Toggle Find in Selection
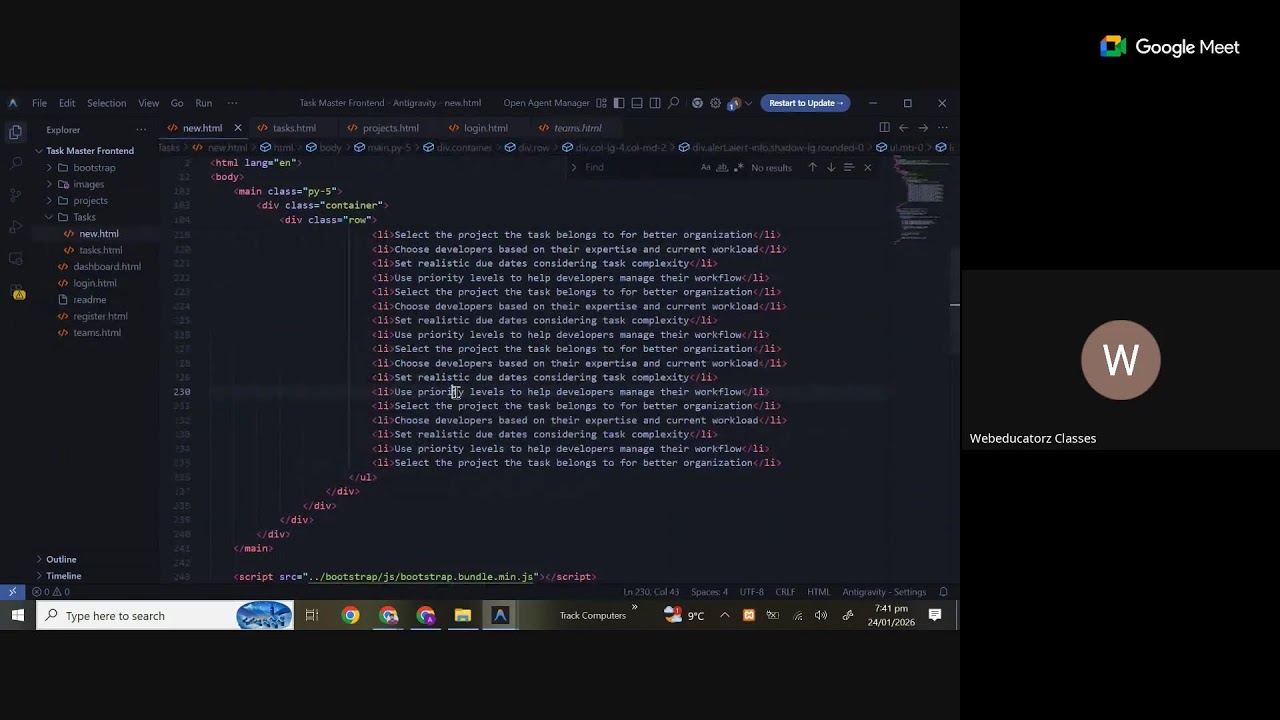This screenshot has height=720, width=1280. pyautogui.click(x=848, y=167)
